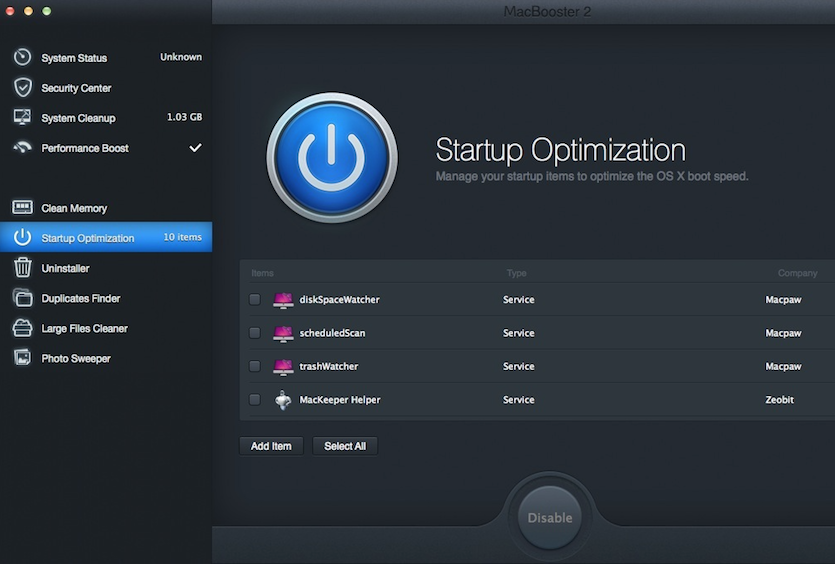Select the diskSpaceWatcher item name
Image resolution: width=835 pixels, height=564 pixels.
coord(339,299)
